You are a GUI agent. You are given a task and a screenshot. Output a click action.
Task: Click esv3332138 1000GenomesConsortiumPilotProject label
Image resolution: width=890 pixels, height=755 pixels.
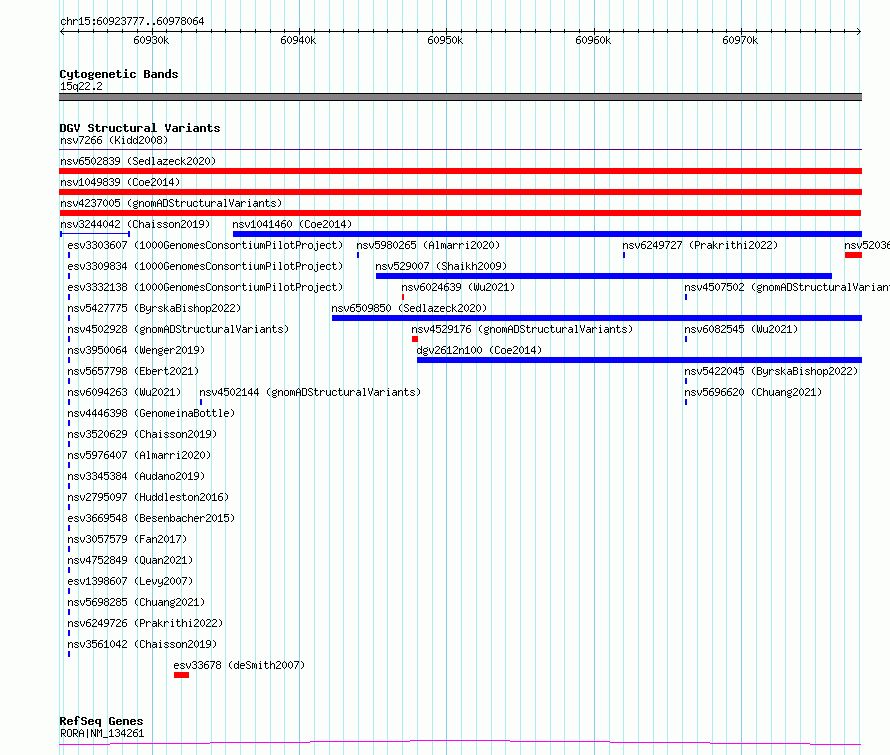coord(205,287)
